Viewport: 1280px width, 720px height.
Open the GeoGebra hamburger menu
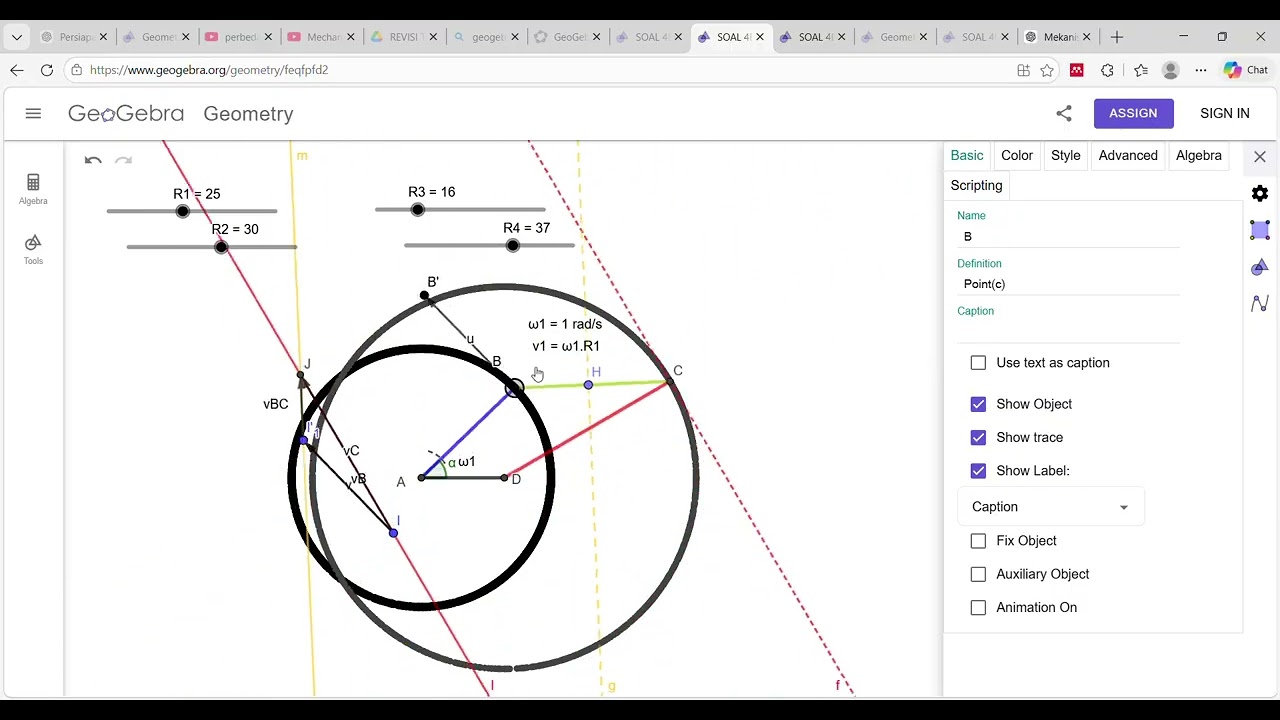[33, 114]
